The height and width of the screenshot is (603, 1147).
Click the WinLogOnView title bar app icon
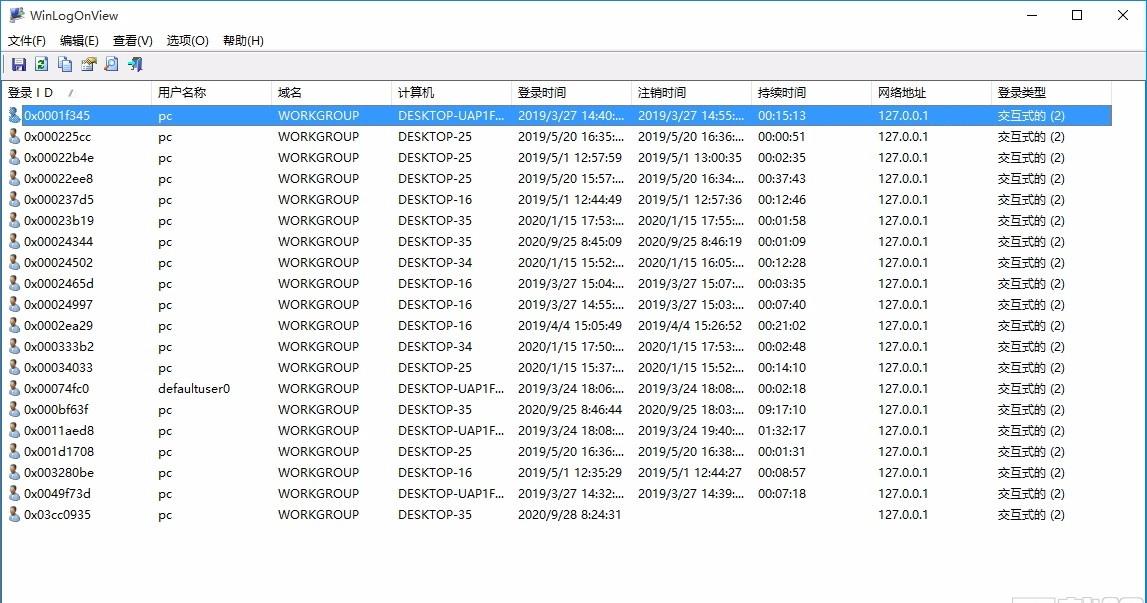[16, 15]
